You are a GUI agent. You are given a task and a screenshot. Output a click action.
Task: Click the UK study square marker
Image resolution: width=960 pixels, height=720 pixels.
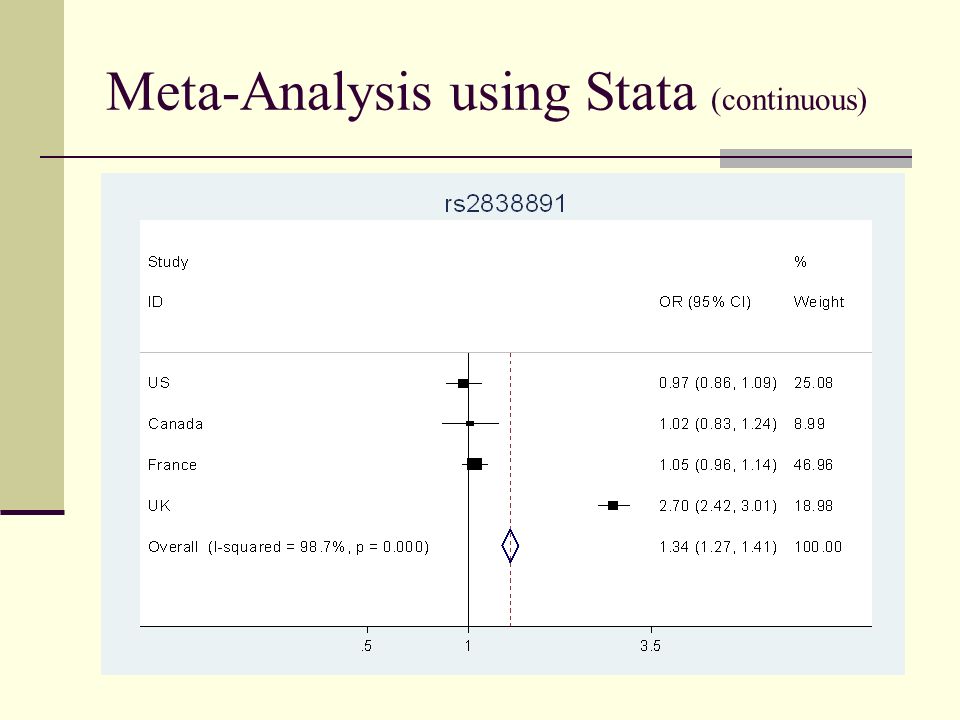tap(613, 505)
